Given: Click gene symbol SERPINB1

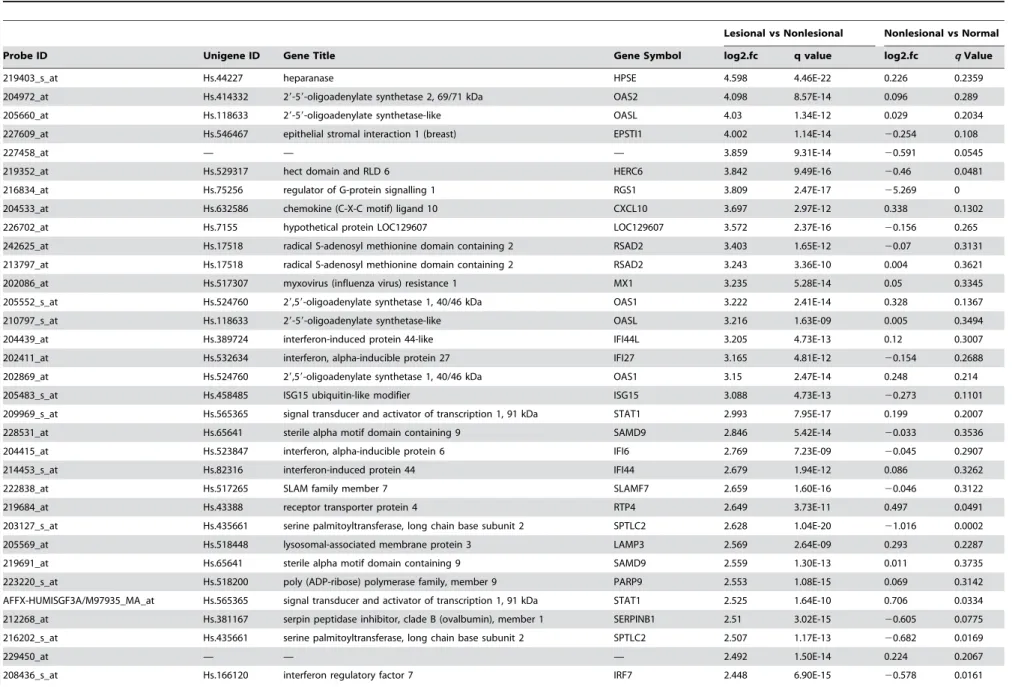Looking at the screenshot, I should coord(633,620).
